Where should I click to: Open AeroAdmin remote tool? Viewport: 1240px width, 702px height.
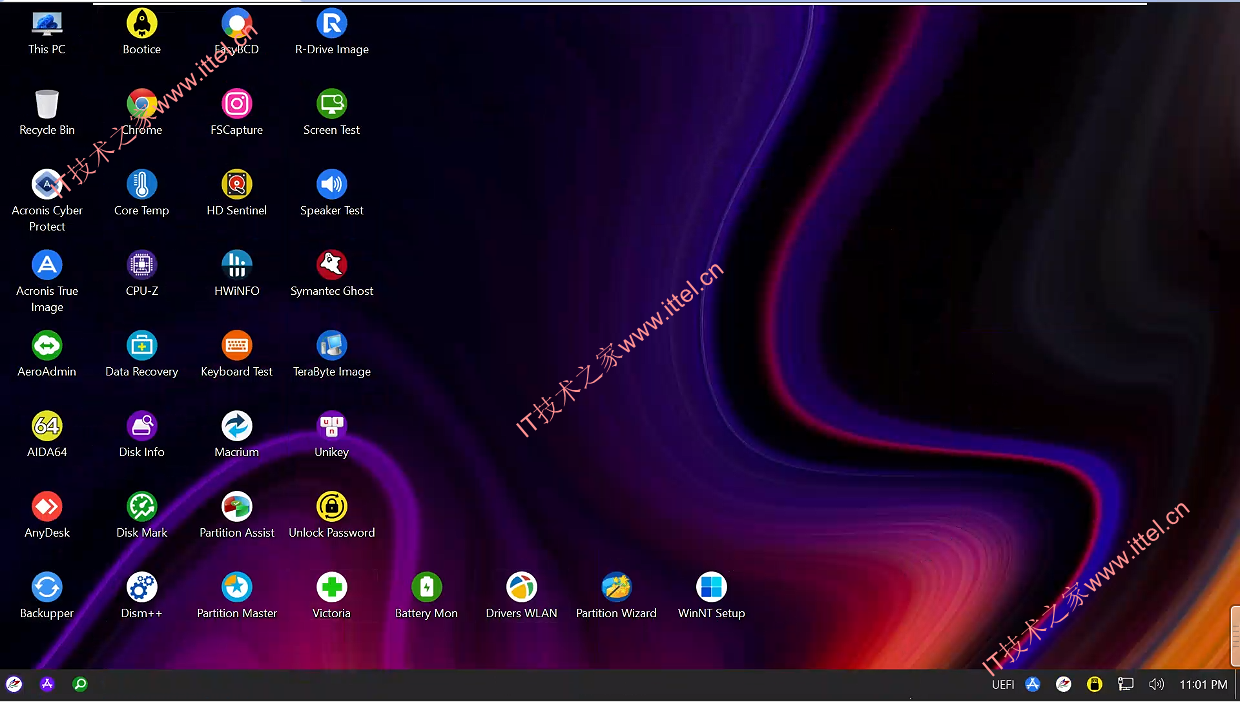pyautogui.click(x=47, y=354)
